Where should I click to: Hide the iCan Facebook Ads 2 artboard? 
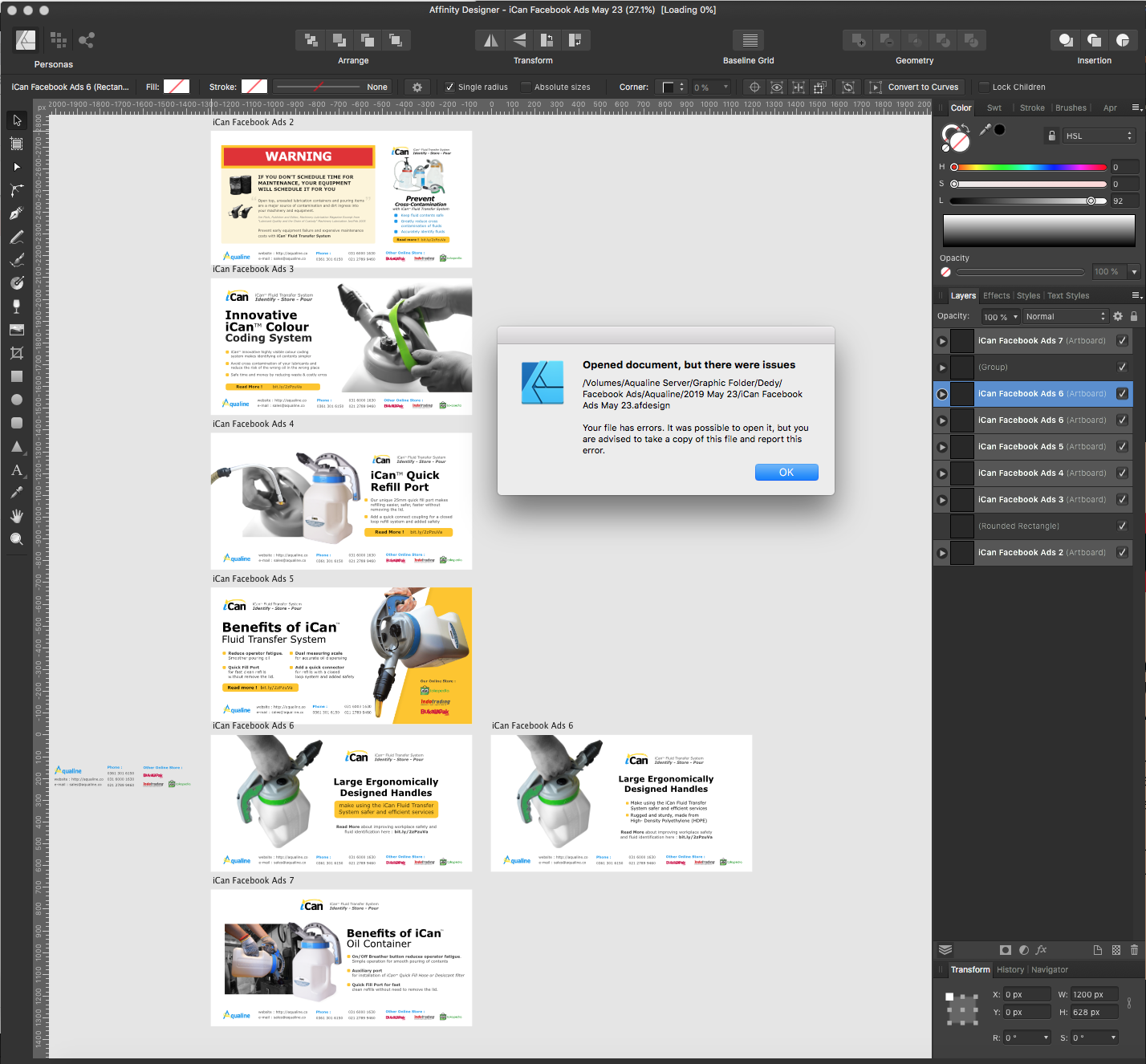1122,553
